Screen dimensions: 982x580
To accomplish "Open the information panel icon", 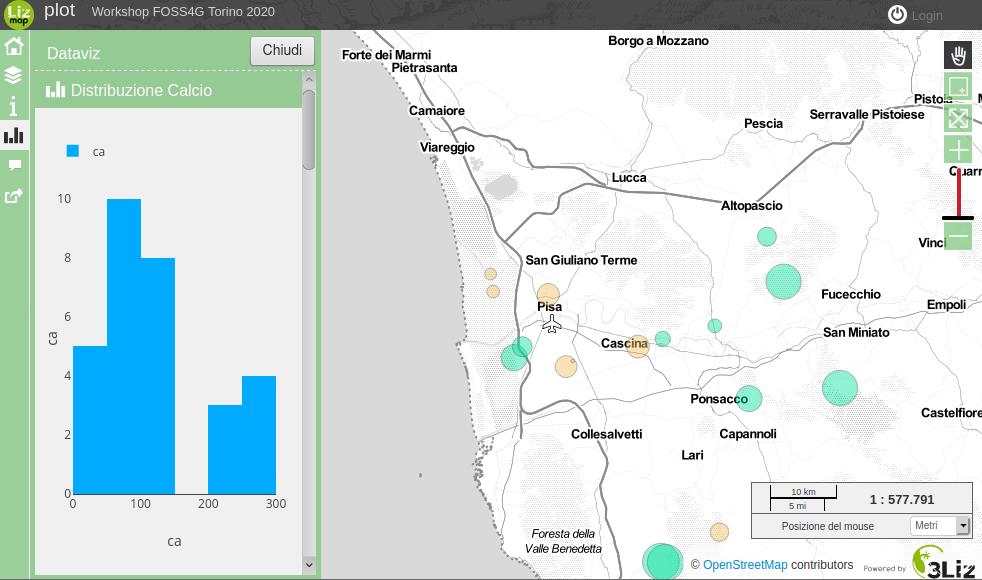I will coord(14,106).
